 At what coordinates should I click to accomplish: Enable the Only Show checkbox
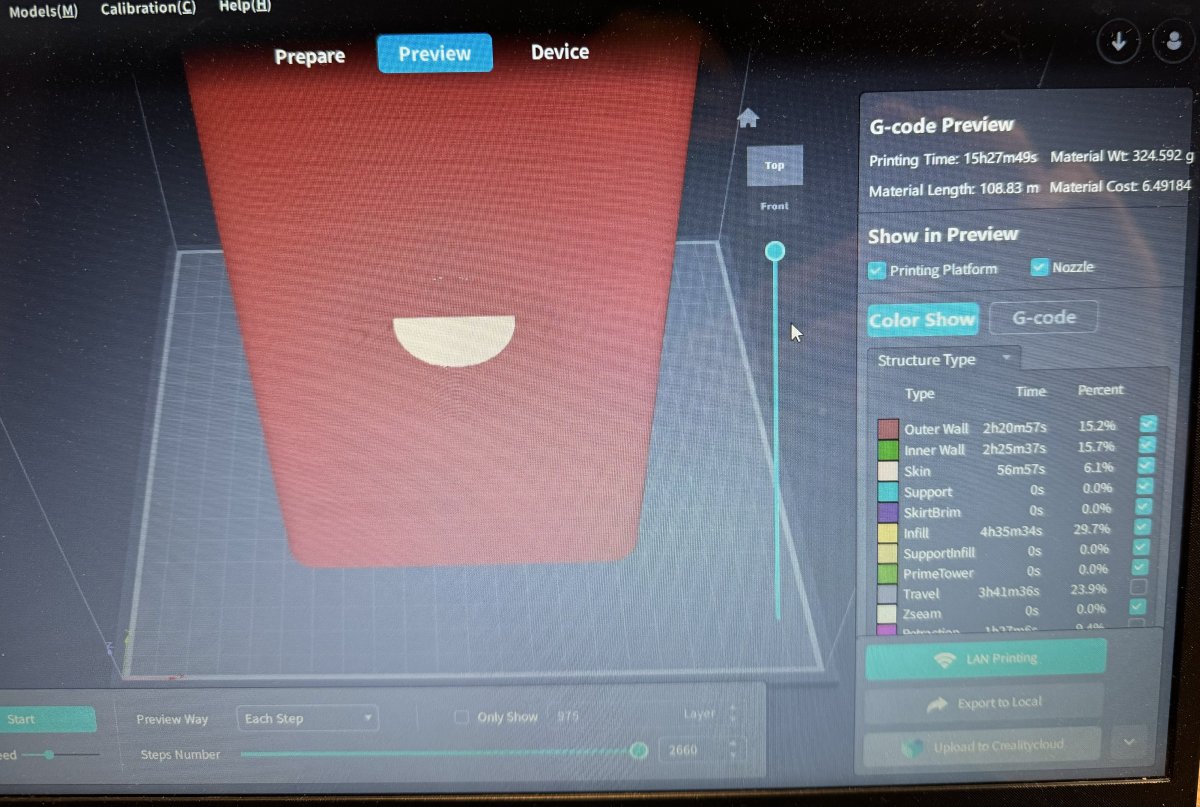pos(461,717)
